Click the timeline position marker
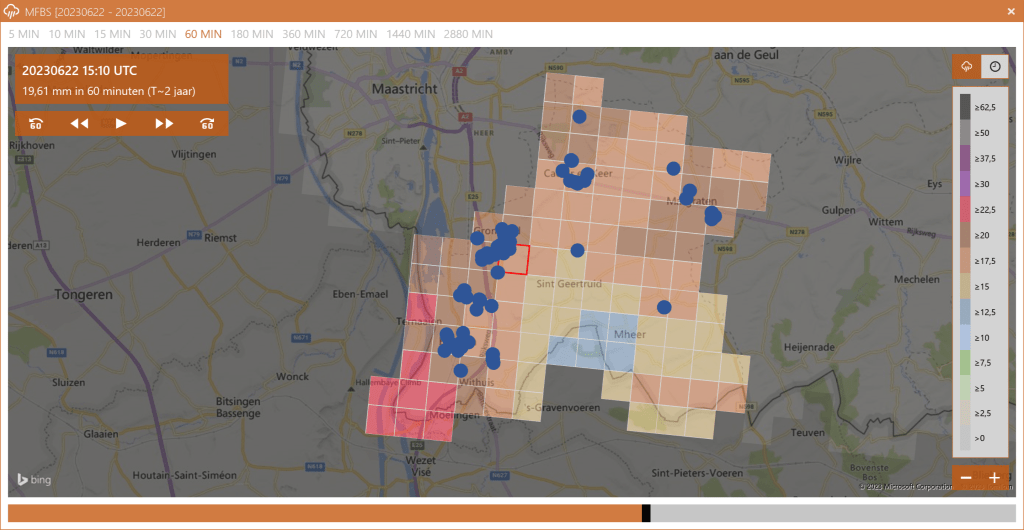Screen dimensions: 1024x530 click(x=646, y=513)
